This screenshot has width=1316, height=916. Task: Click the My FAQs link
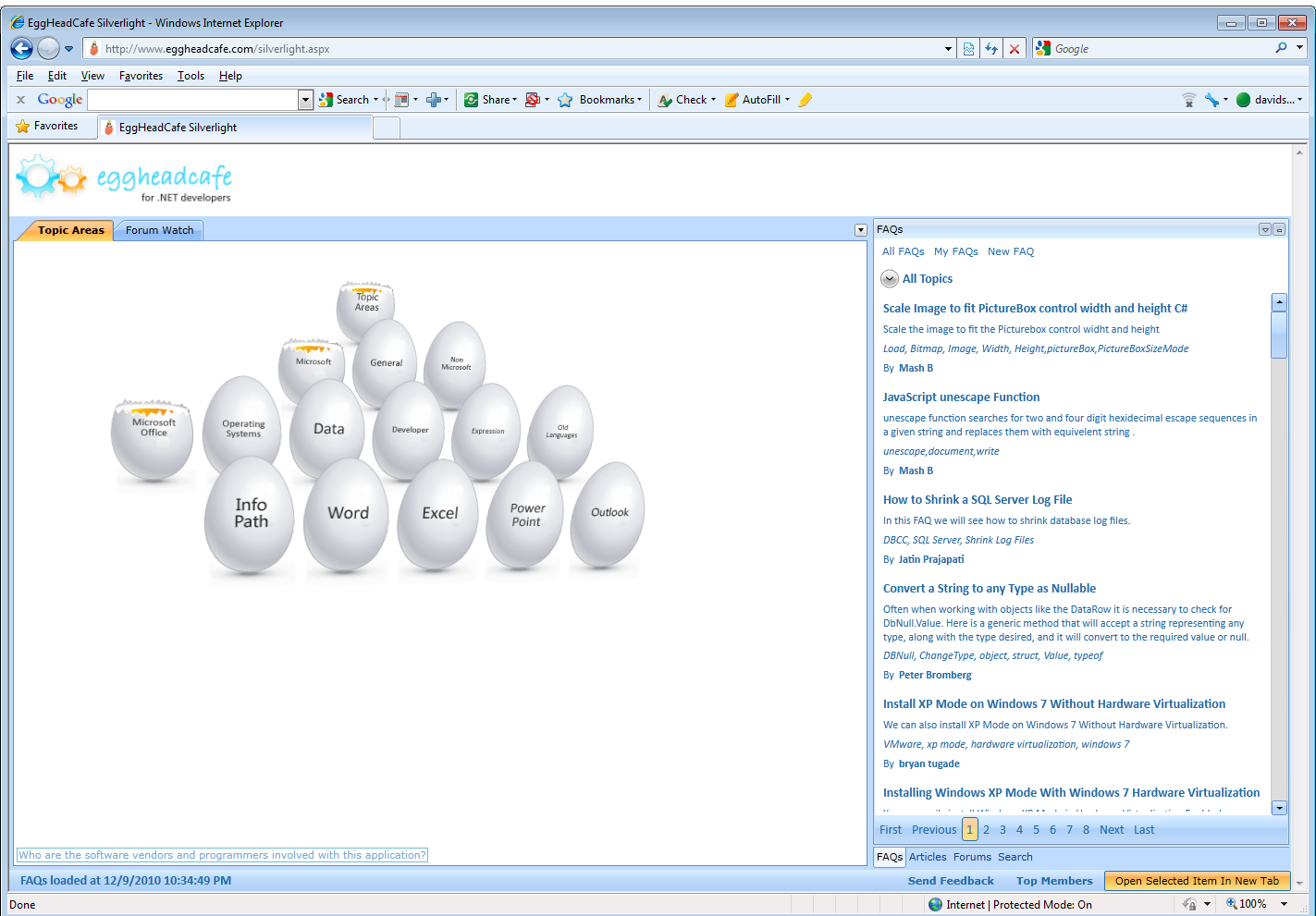coord(955,251)
